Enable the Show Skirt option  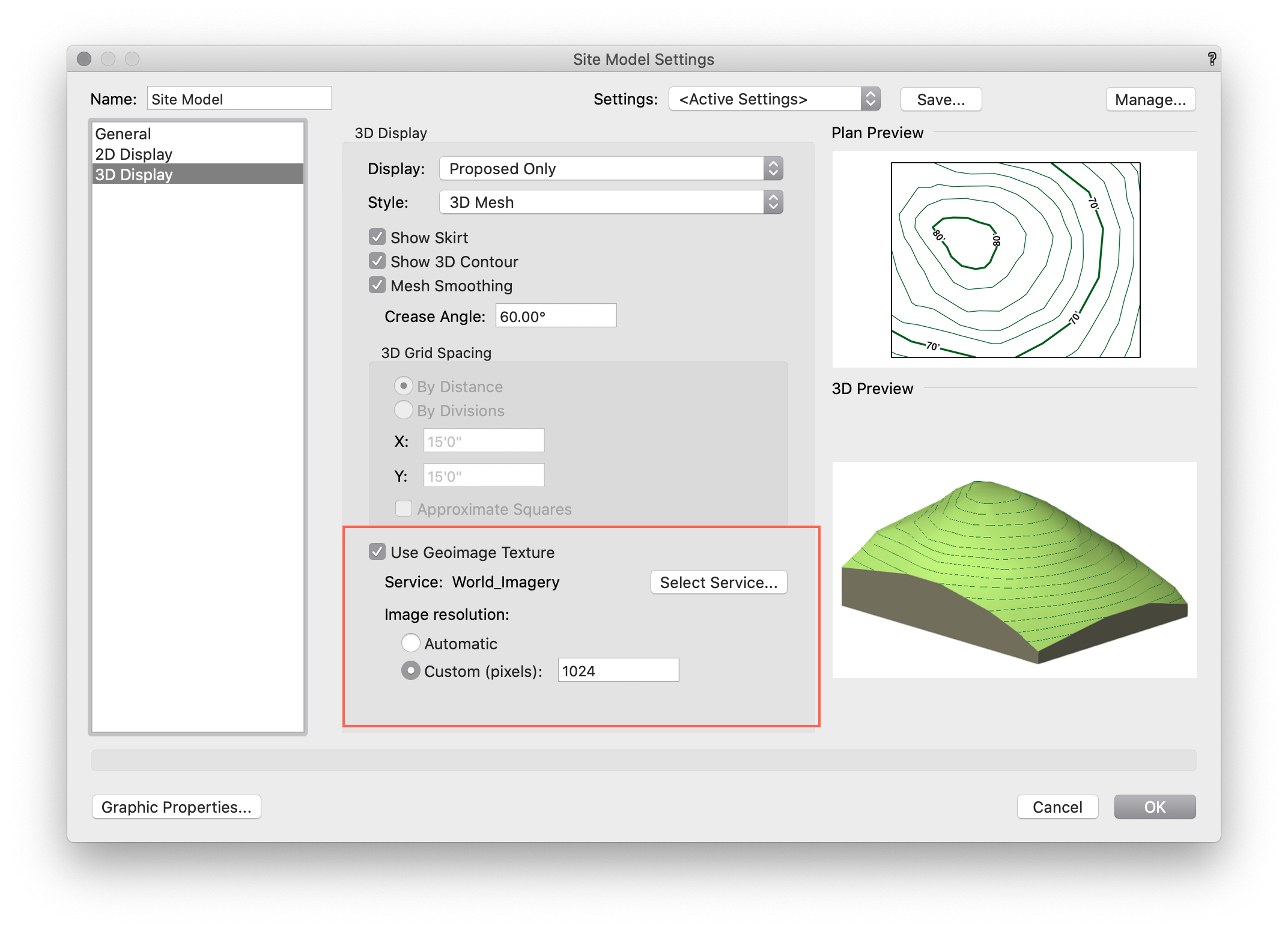coord(377,237)
